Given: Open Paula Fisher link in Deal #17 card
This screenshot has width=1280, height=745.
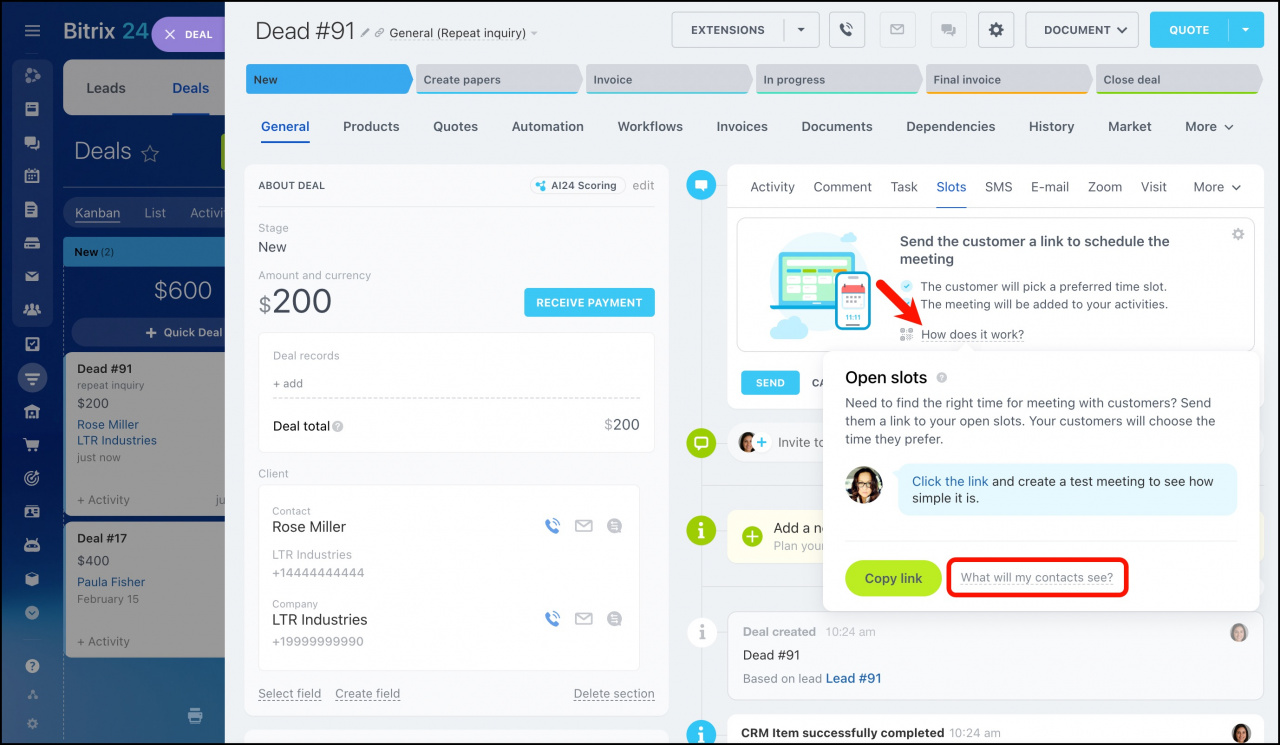Looking at the screenshot, I should (x=111, y=582).
